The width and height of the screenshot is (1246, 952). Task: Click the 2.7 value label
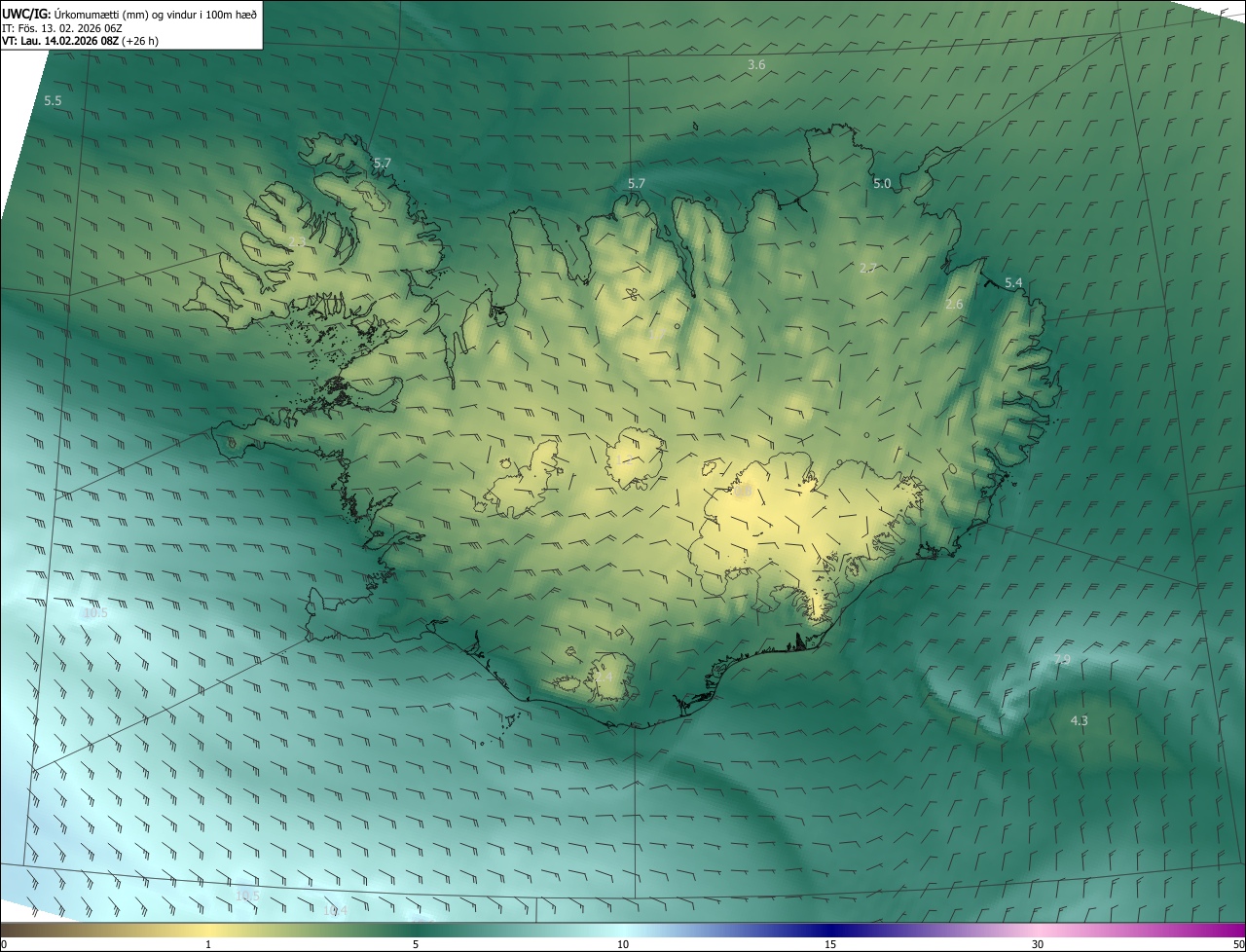click(x=868, y=268)
